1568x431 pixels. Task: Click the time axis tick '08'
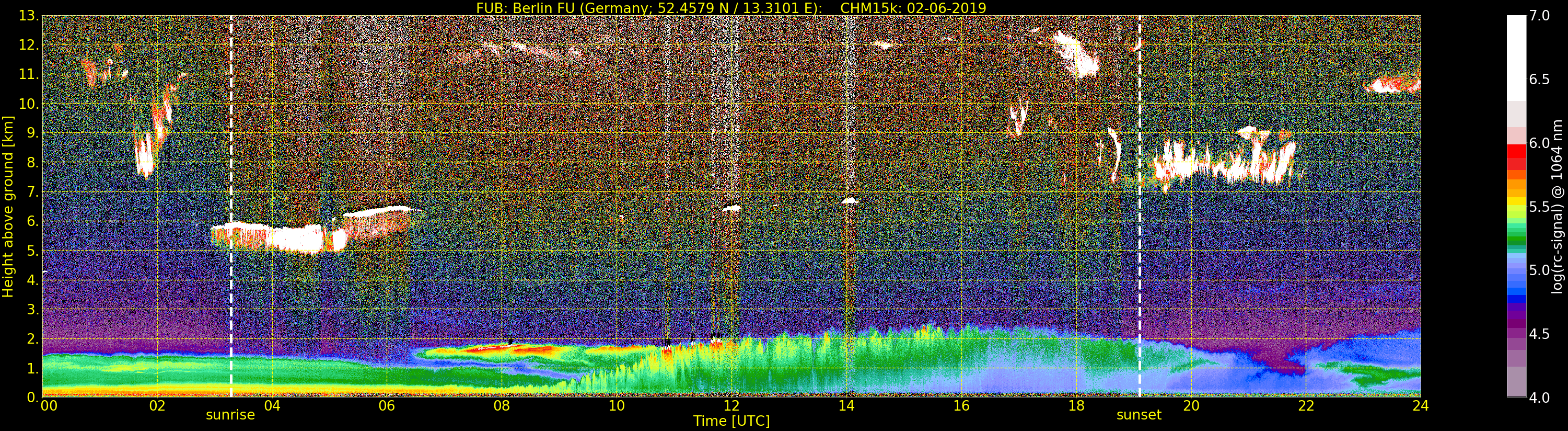click(502, 405)
